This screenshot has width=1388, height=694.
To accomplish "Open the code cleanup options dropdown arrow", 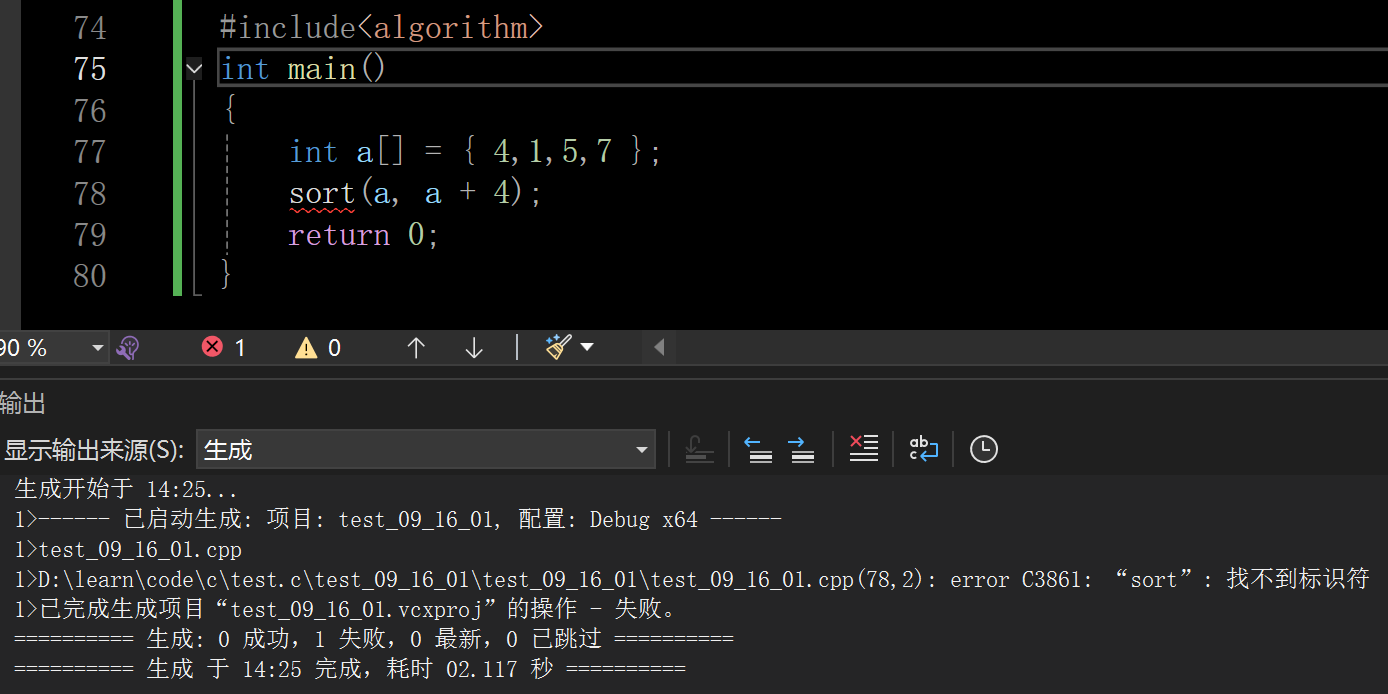I will 587,347.
